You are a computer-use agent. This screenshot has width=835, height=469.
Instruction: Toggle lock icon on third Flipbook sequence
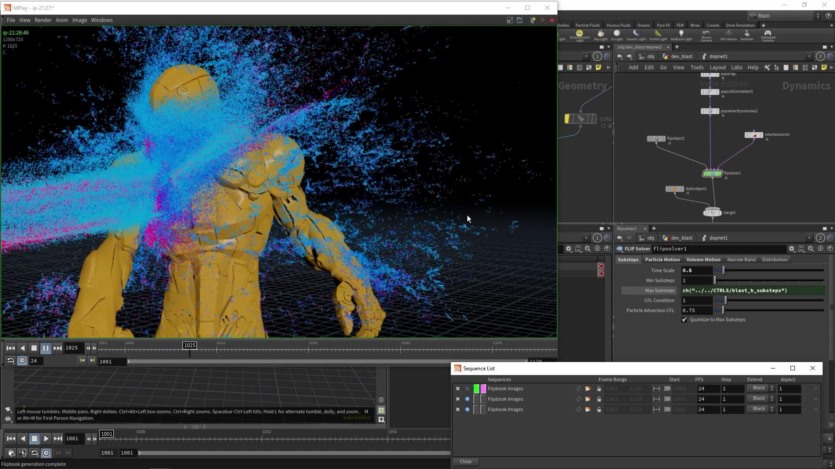(599, 409)
